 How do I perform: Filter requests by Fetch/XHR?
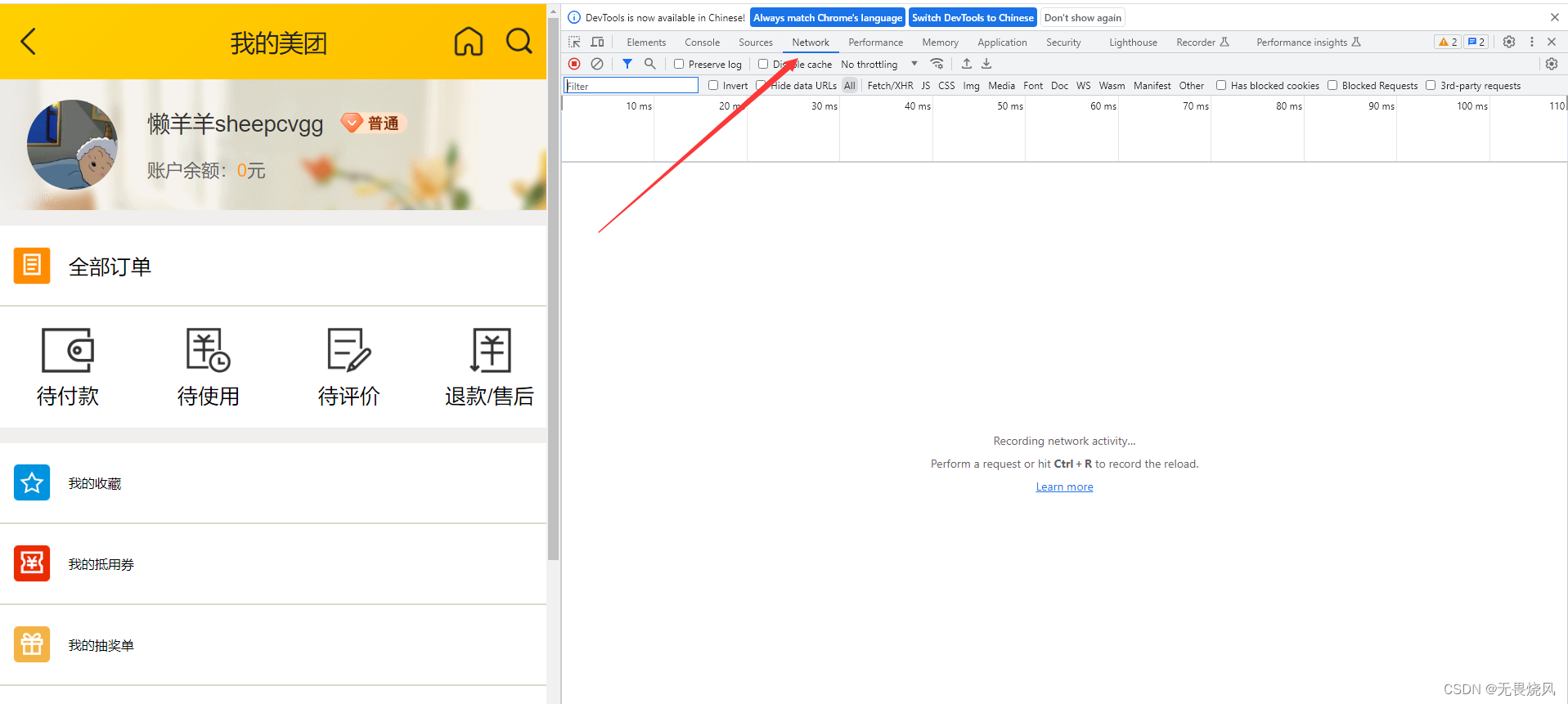[890, 85]
